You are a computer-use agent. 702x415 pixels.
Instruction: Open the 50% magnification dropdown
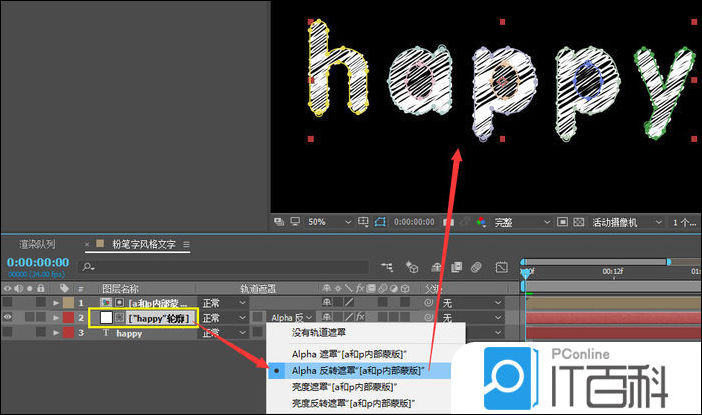pyautogui.click(x=329, y=222)
